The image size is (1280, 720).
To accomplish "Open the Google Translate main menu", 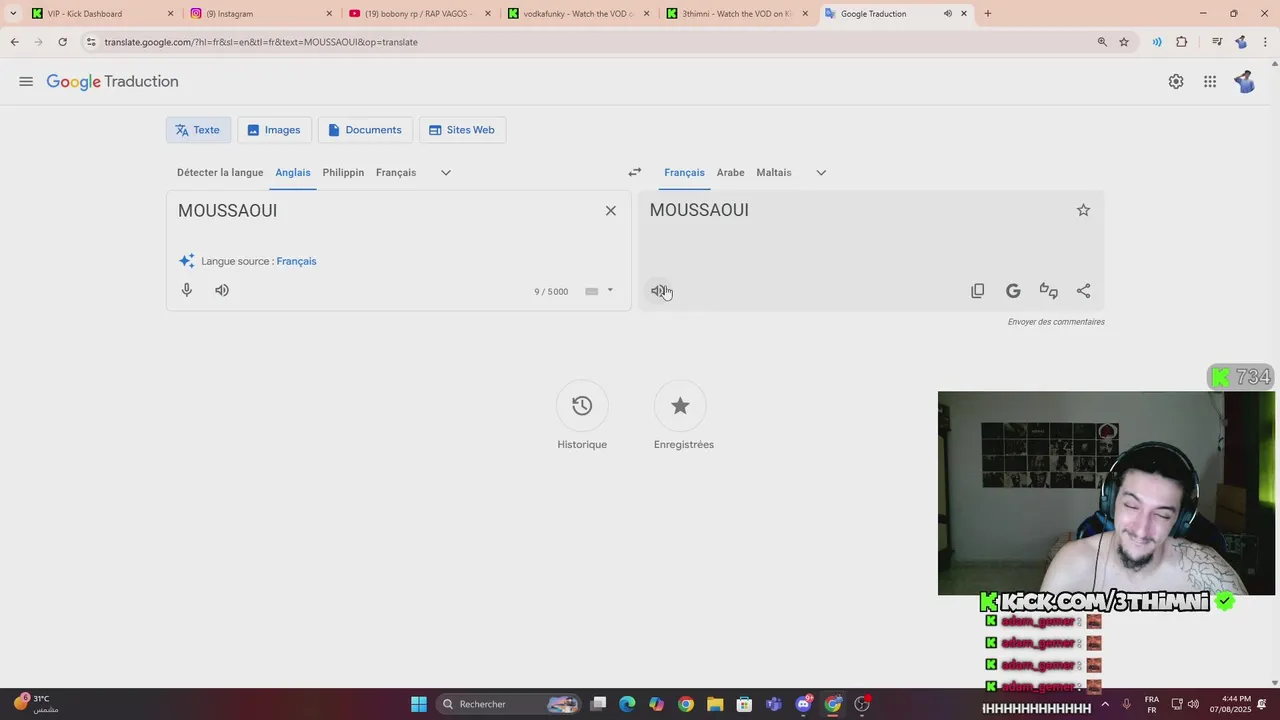I will 26,82.
